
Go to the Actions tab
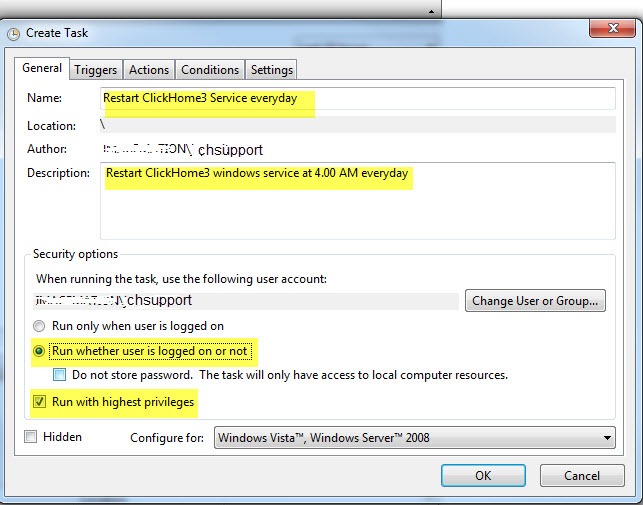(149, 70)
